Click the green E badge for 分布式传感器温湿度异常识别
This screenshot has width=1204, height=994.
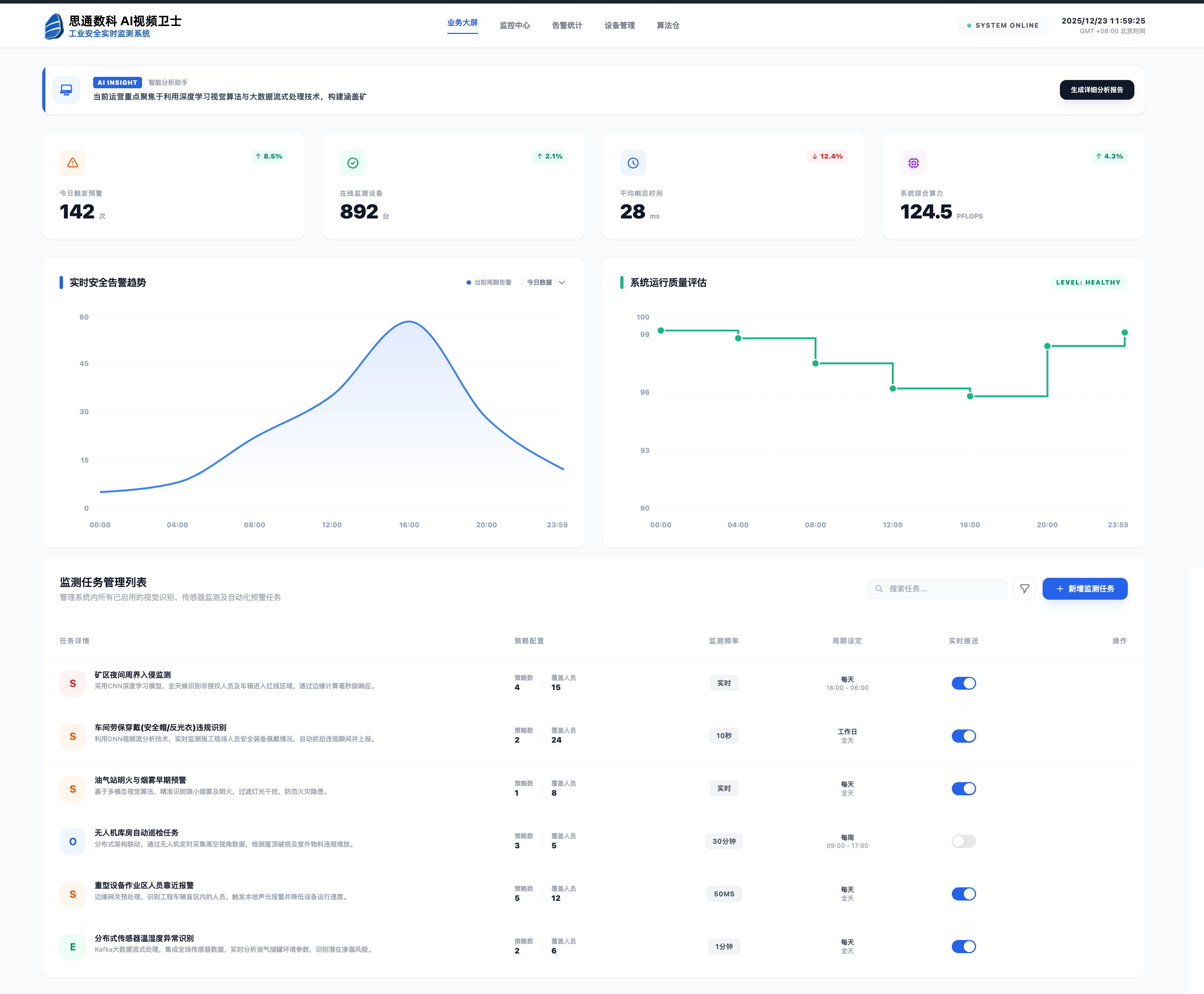click(x=73, y=947)
